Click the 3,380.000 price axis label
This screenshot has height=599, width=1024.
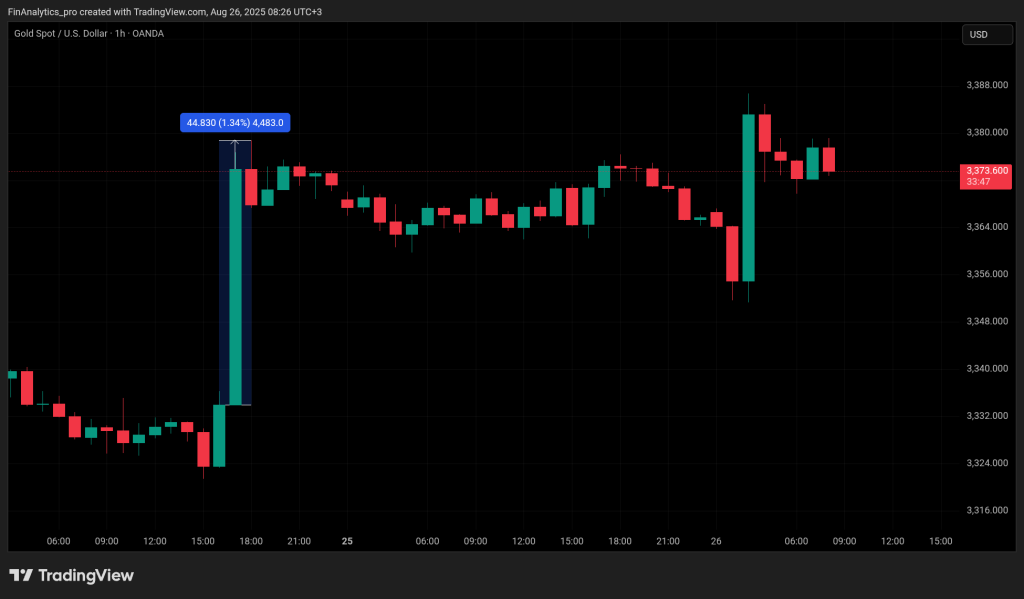(987, 132)
